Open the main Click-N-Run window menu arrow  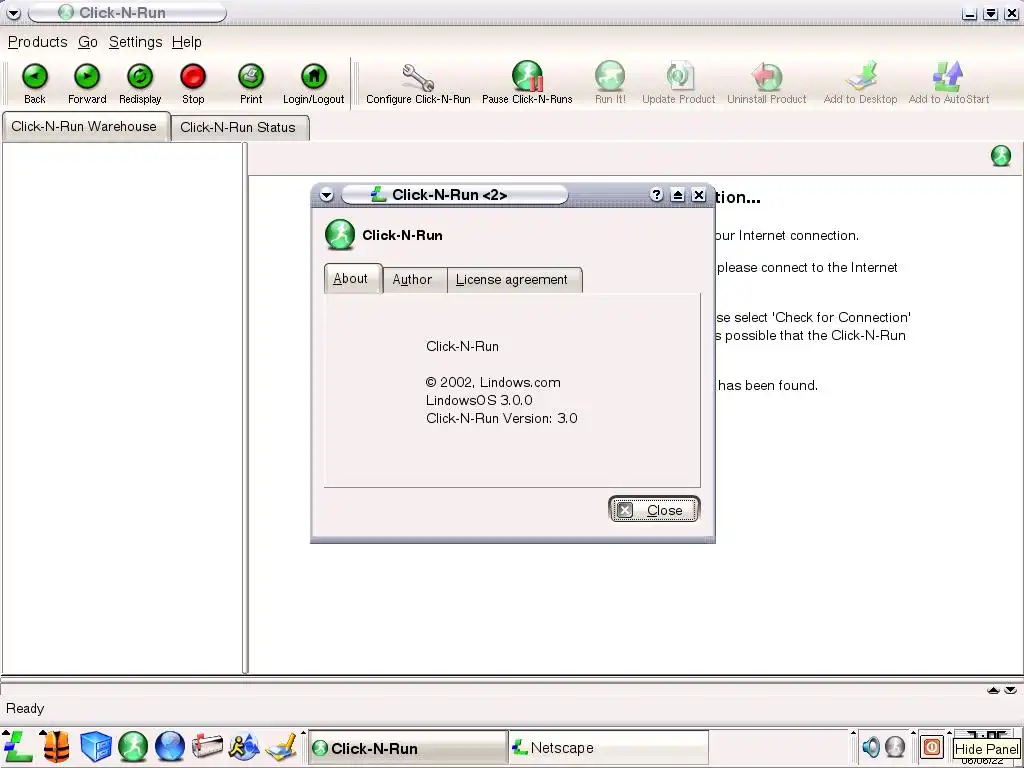[13, 13]
